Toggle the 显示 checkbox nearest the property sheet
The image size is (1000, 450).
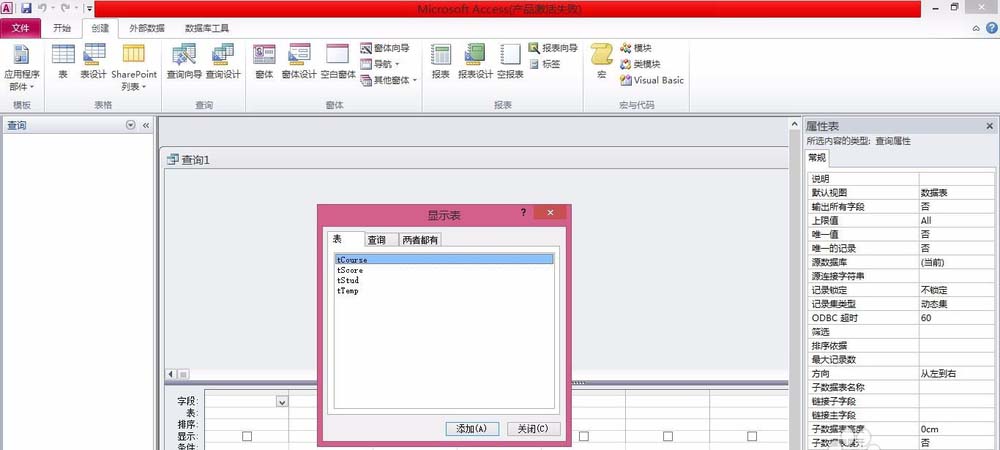pos(751,436)
